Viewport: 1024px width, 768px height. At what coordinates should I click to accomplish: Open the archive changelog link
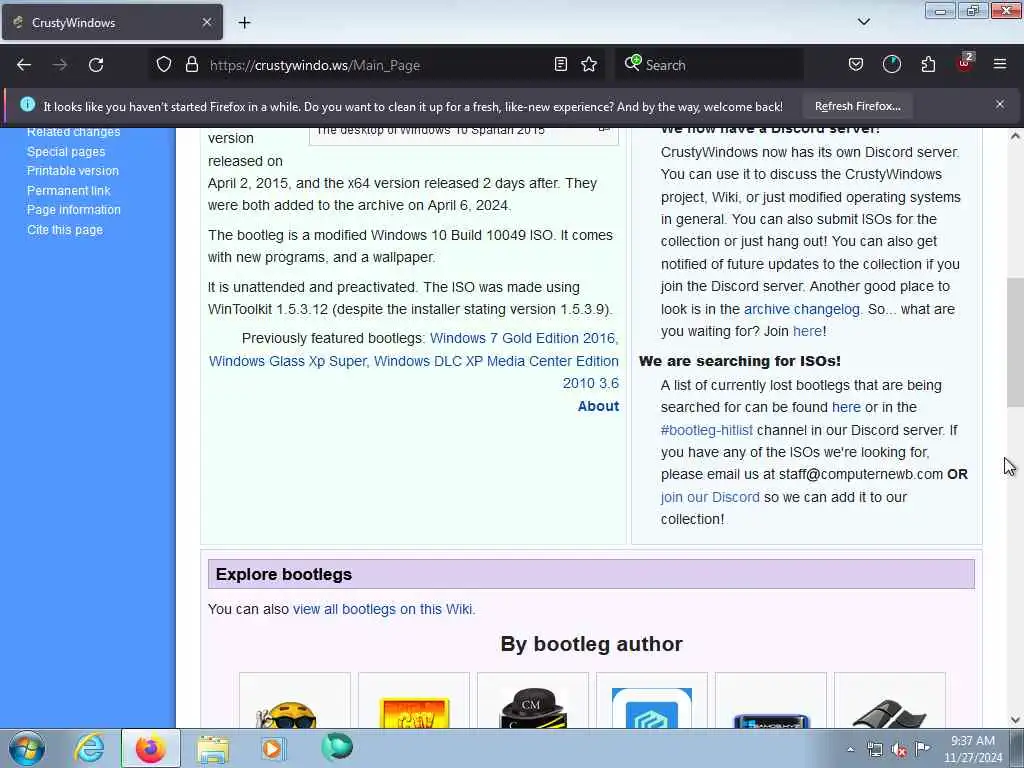coord(802,309)
